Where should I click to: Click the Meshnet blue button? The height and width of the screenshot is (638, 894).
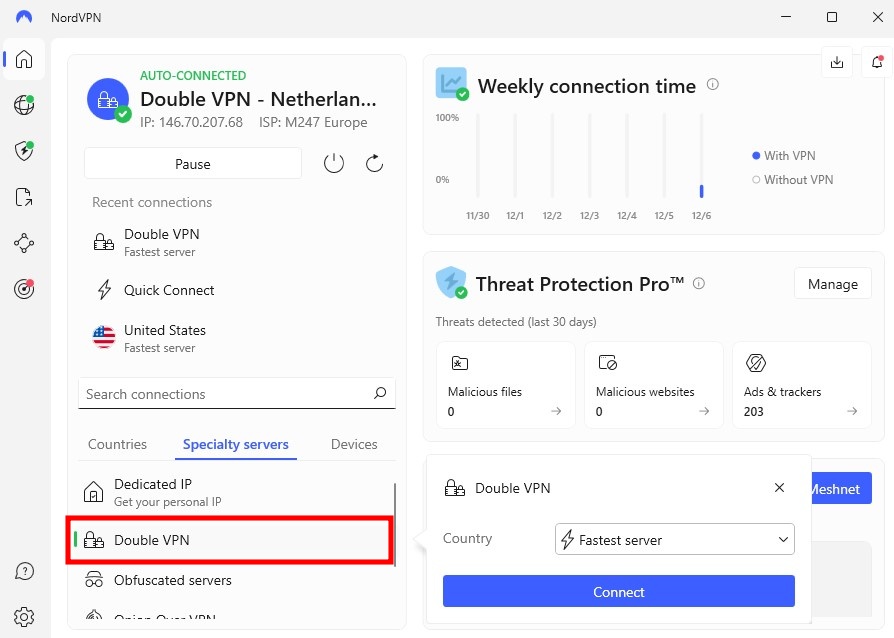[x=841, y=489]
